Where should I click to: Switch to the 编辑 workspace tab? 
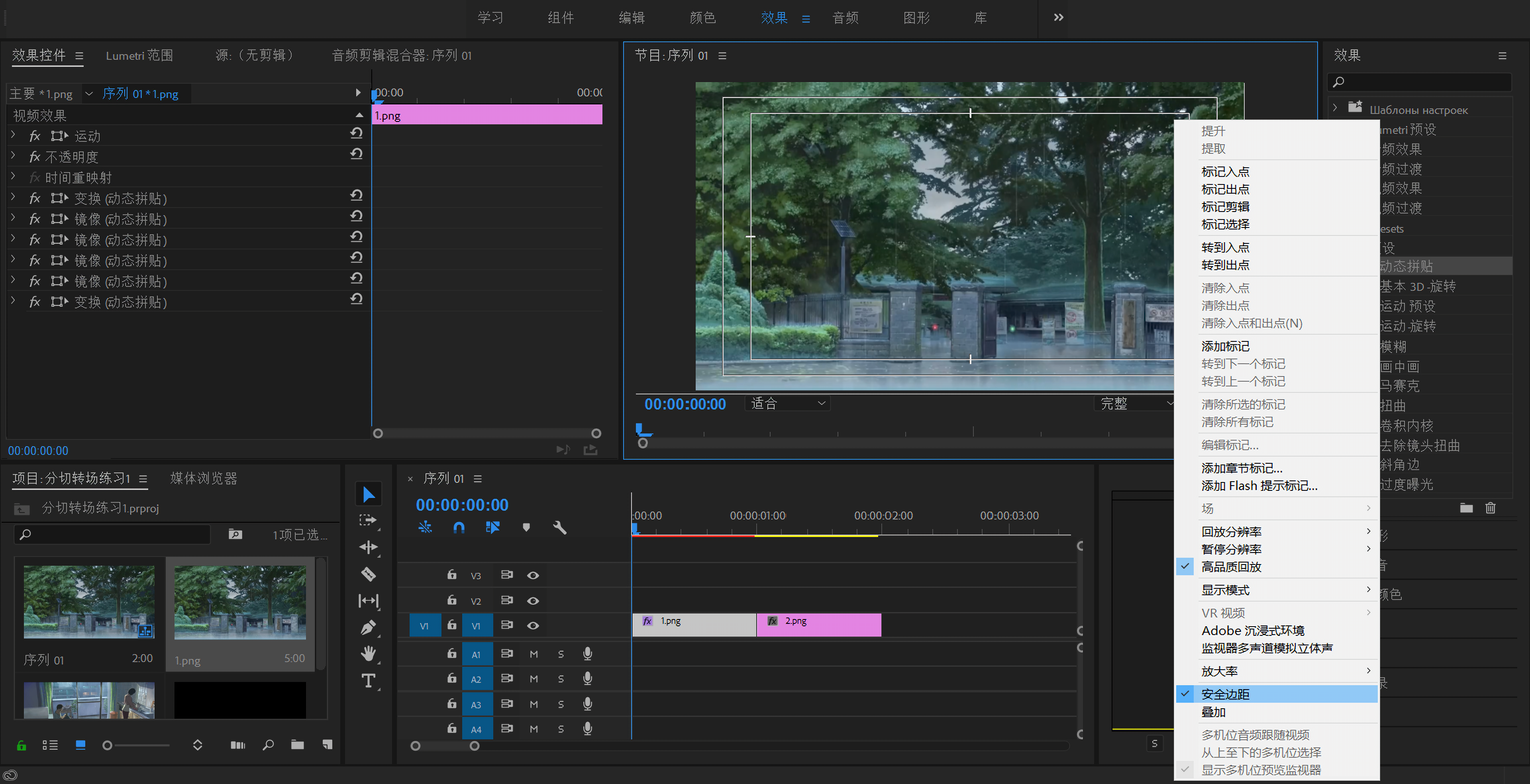pos(632,17)
